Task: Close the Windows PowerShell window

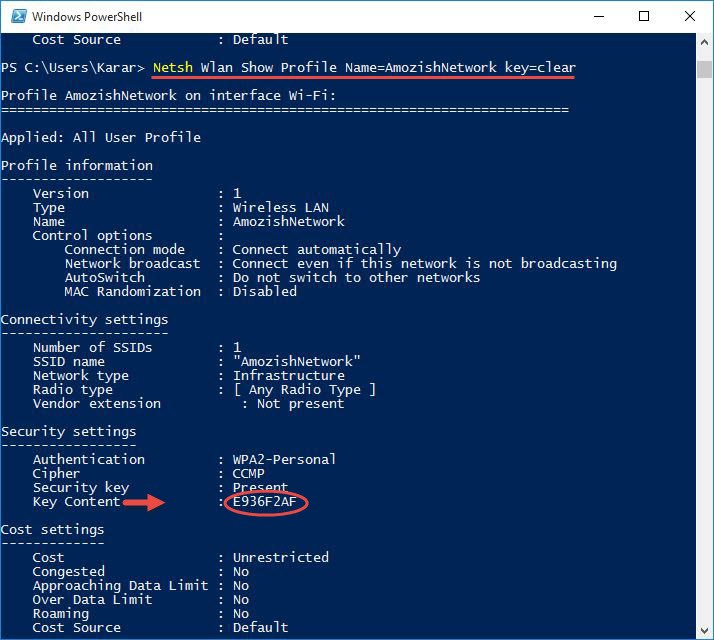Action: pos(689,16)
